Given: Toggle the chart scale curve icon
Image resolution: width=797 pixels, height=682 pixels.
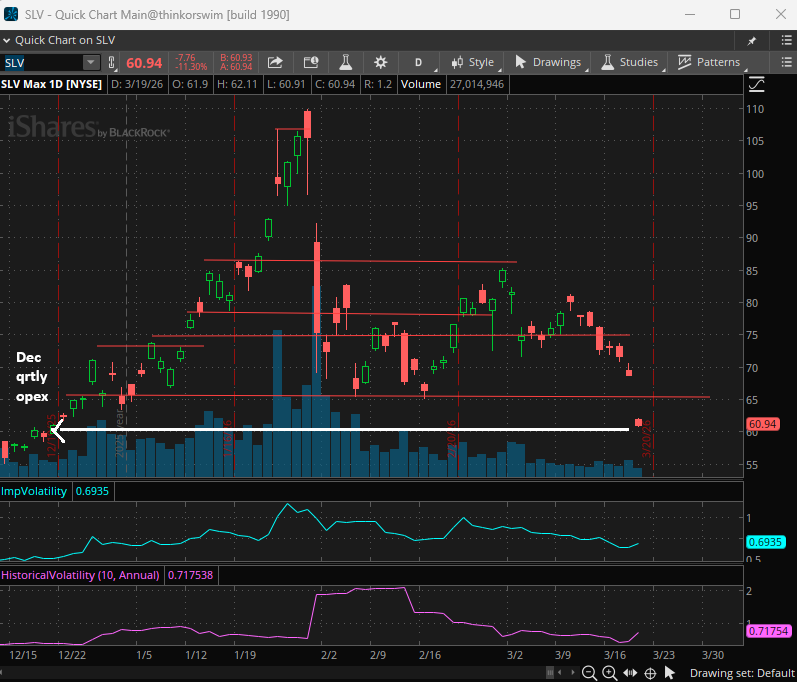Looking at the screenshot, I should (757, 84).
